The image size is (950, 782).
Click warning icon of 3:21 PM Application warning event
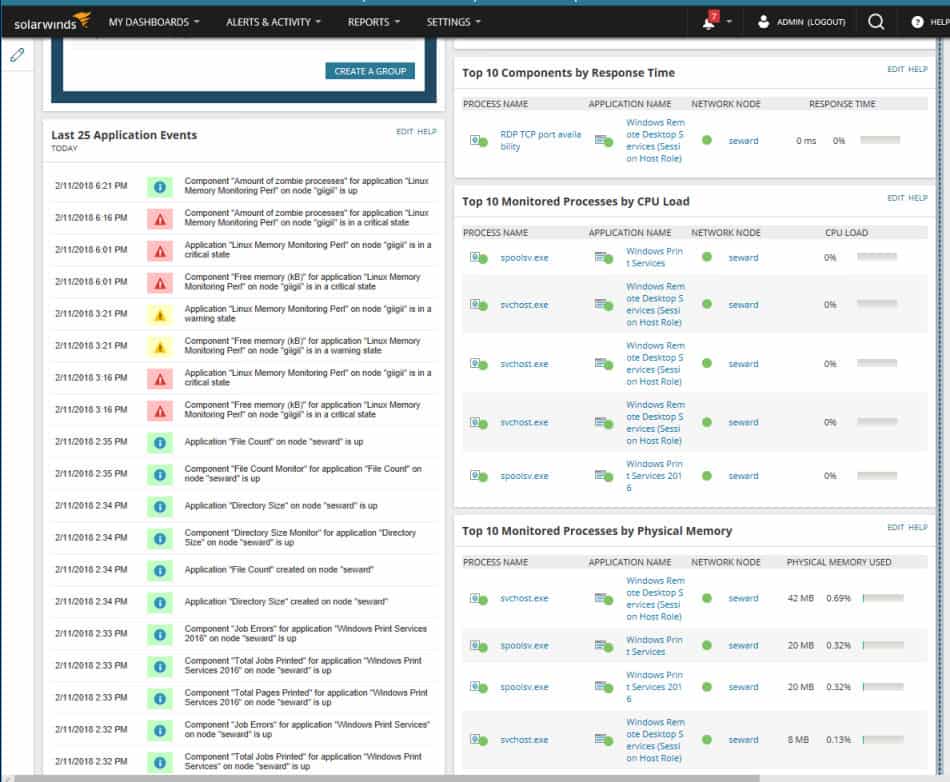[160, 314]
